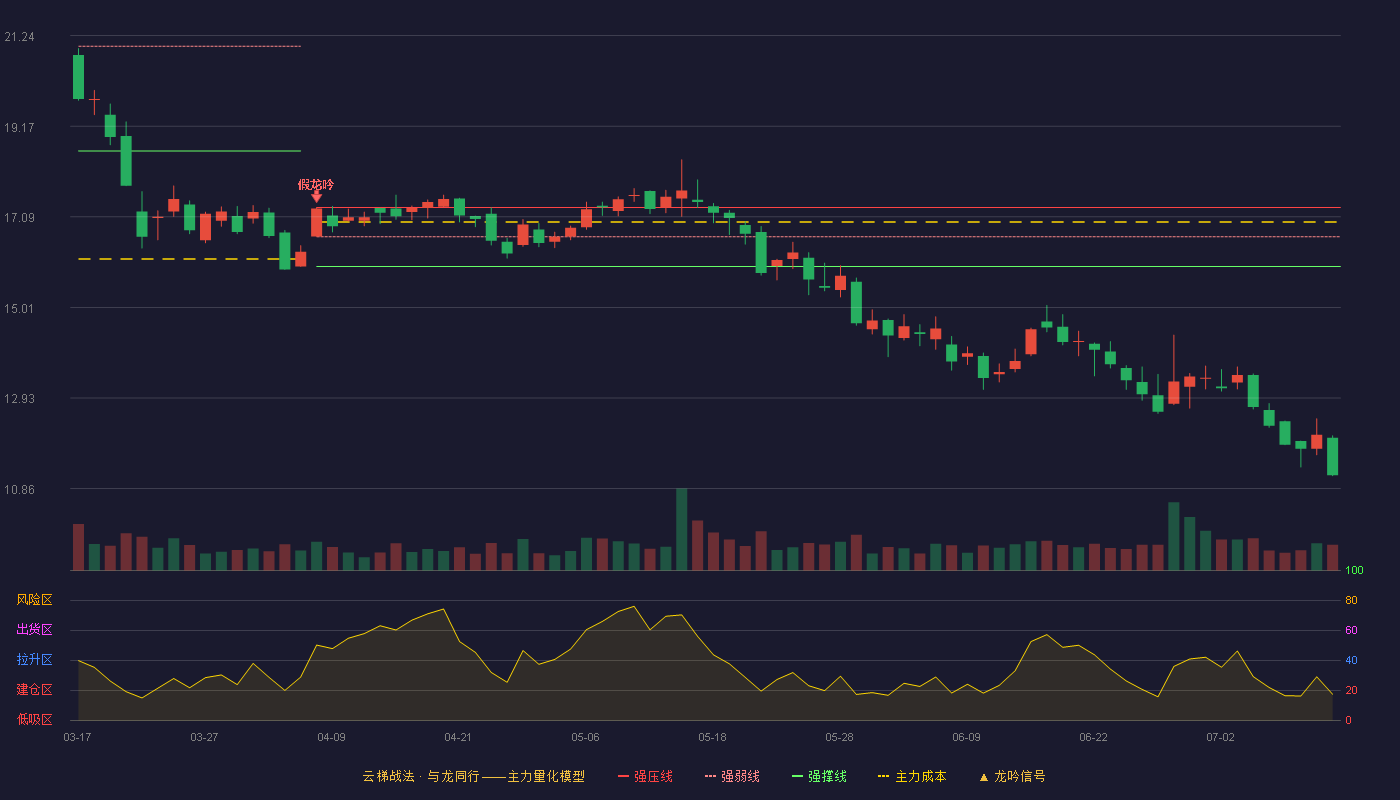This screenshot has height=800, width=1400.
Task: Click the orange 80 indicator scale value
Action: coord(1351,601)
